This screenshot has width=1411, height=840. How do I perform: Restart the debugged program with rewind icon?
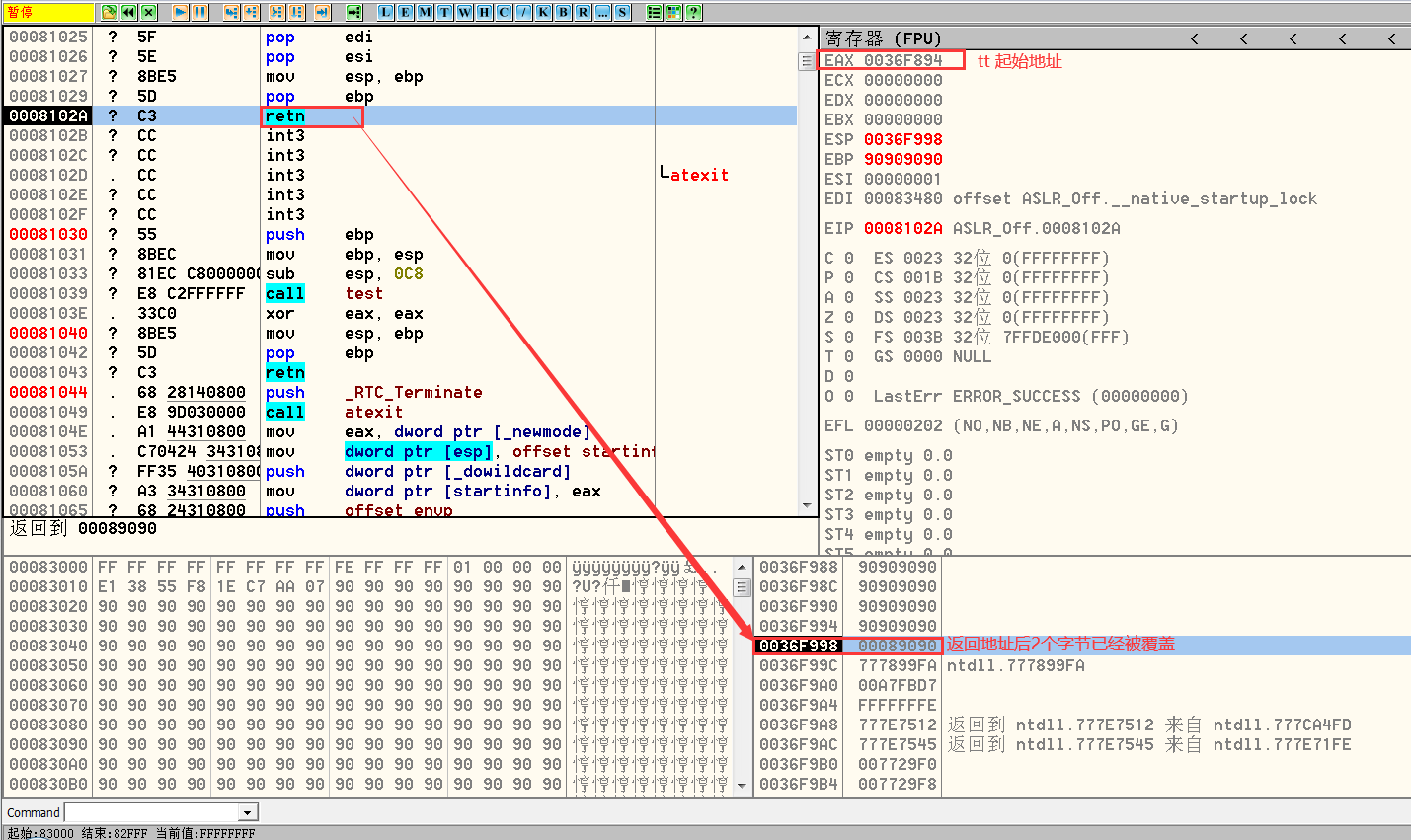pyautogui.click(x=129, y=12)
